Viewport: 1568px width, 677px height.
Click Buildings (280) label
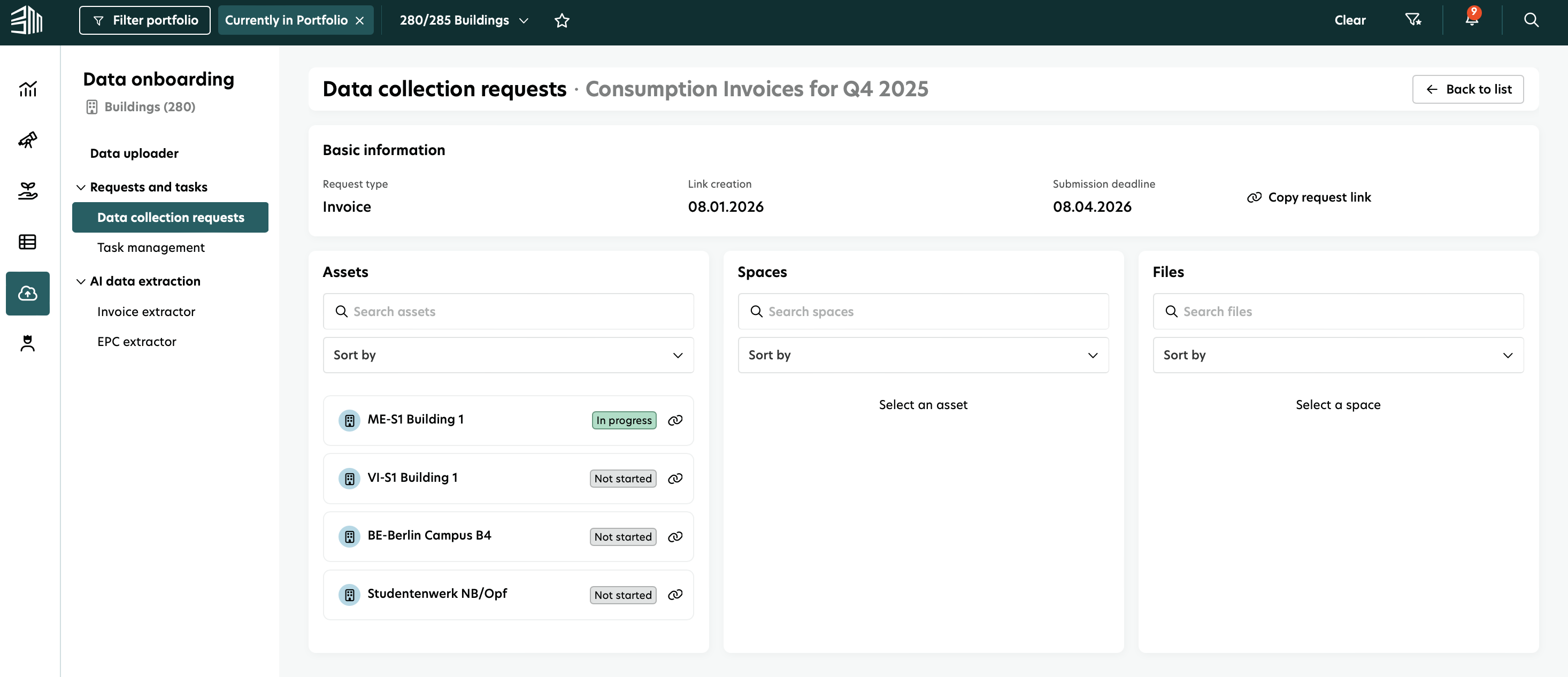click(141, 107)
